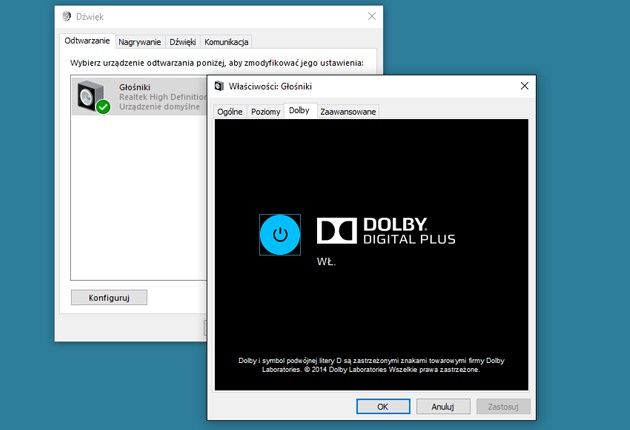The width and height of the screenshot is (630, 430).
Task: Click the Właściwości: Głośniki title bar icon
Action: coord(219,86)
